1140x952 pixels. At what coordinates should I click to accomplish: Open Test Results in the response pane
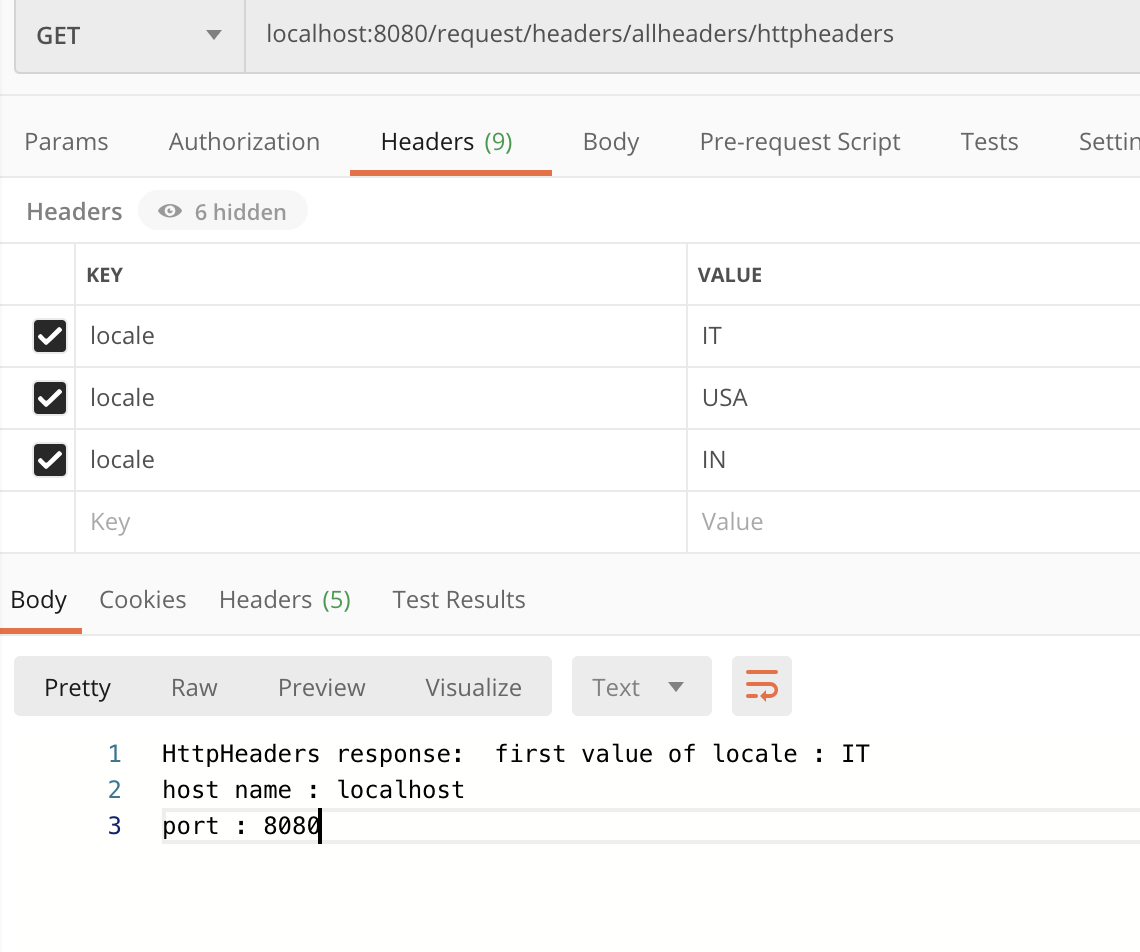tap(458, 599)
